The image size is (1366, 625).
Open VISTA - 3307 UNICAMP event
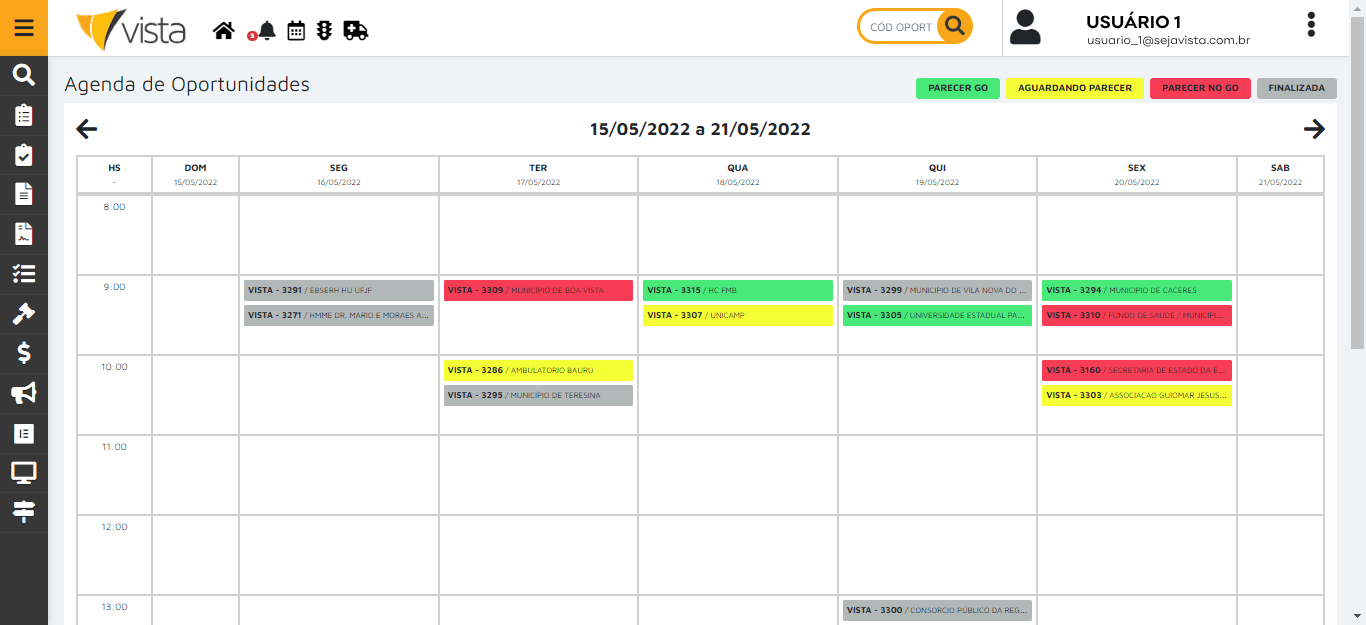[738, 315]
